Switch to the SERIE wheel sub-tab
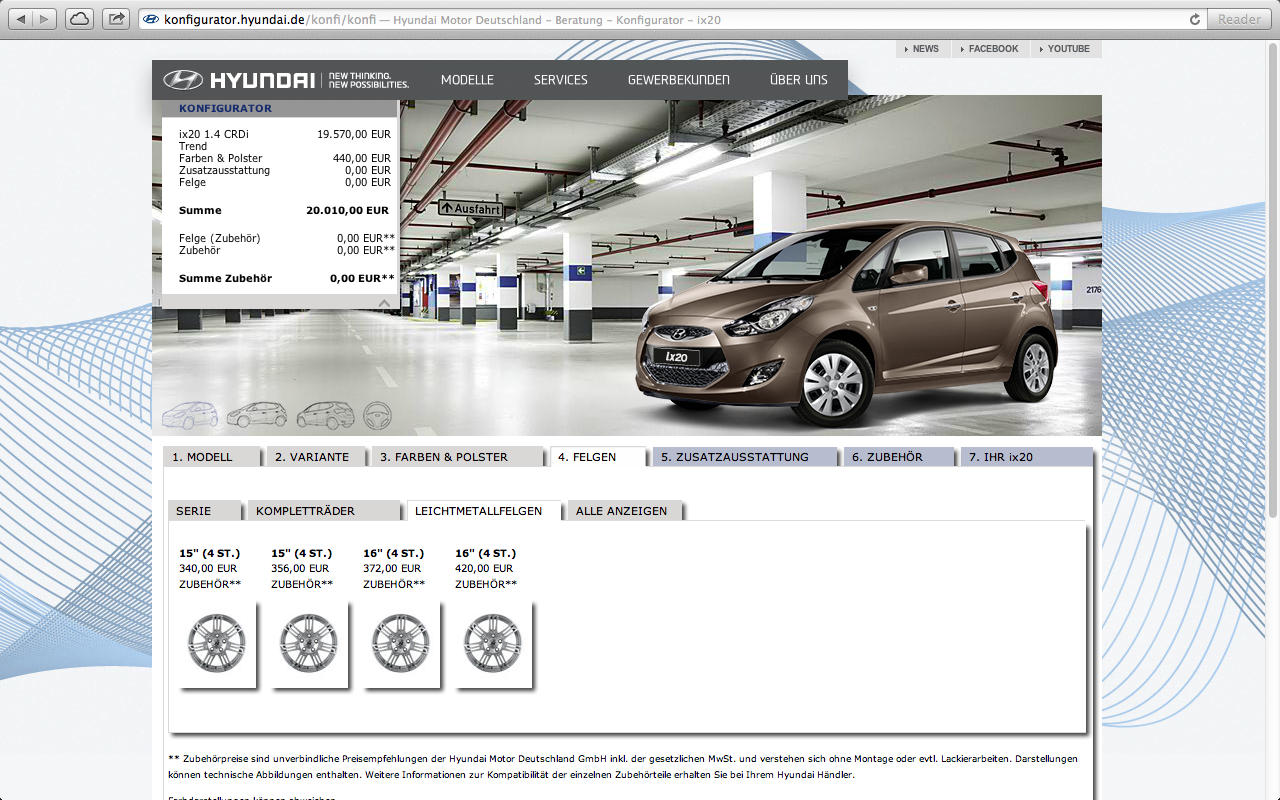 205,511
